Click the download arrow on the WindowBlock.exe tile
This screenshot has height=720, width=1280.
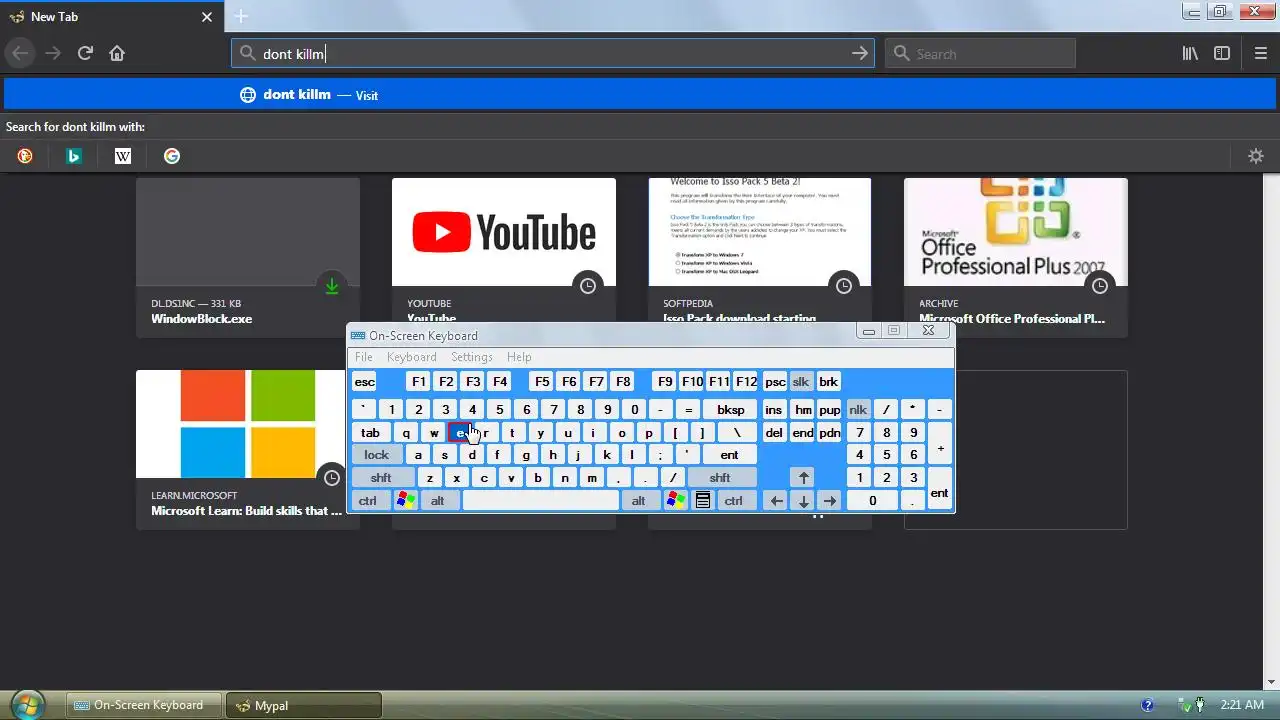(x=332, y=287)
